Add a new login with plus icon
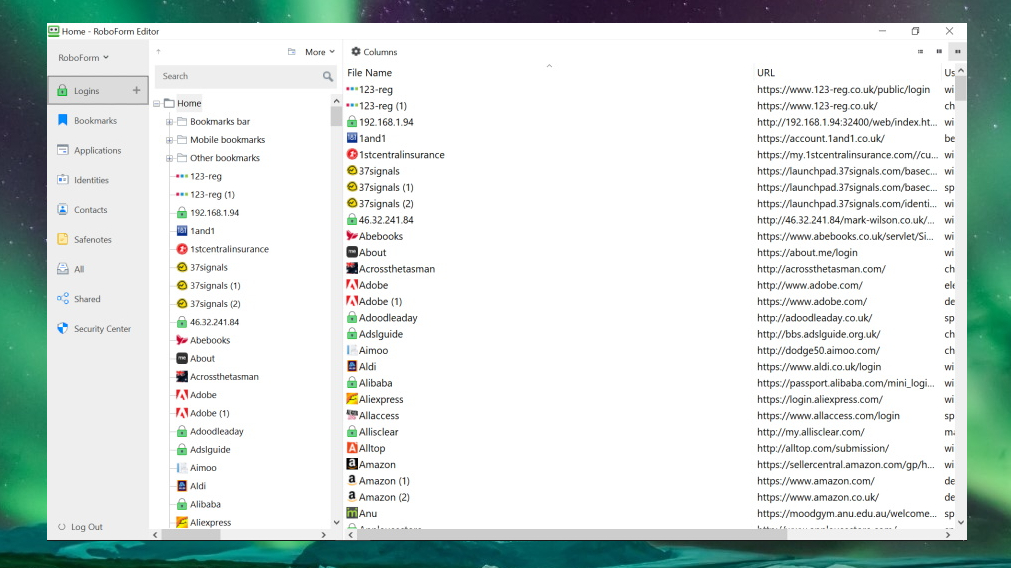 pos(136,90)
